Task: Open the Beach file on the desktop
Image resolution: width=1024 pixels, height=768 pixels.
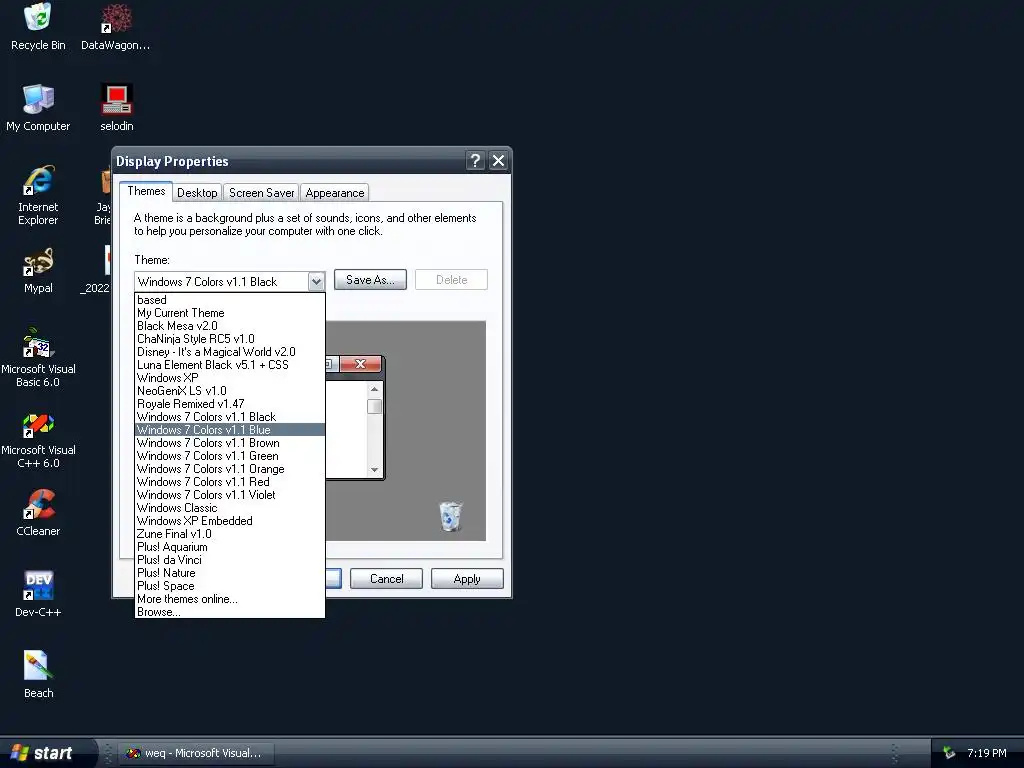Action: point(38,675)
